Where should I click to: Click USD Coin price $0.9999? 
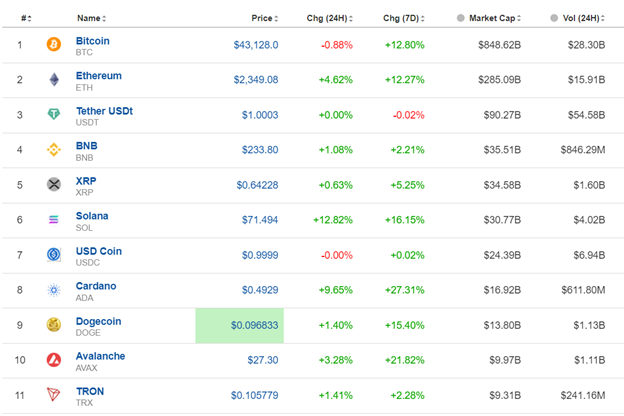[x=260, y=255]
